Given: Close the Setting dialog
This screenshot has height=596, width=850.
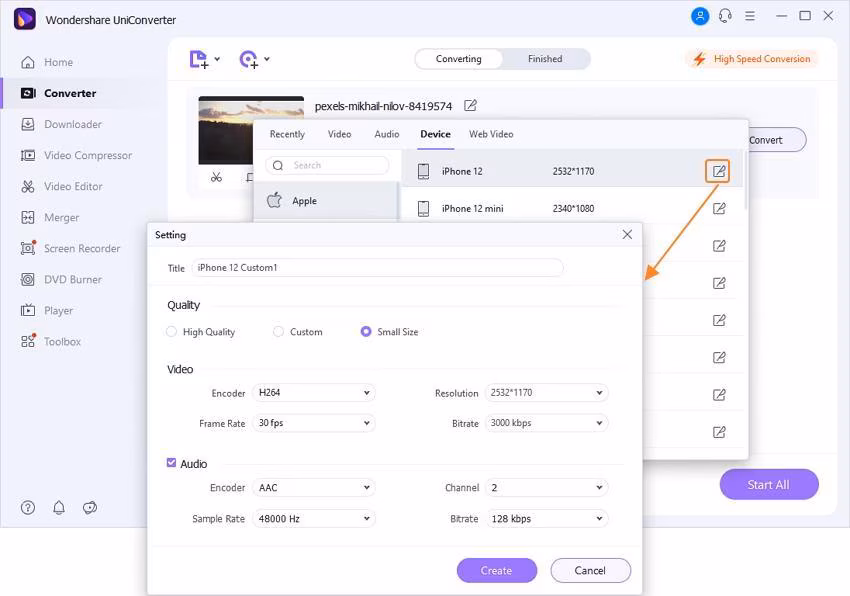Looking at the screenshot, I should click(x=627, y=234).
